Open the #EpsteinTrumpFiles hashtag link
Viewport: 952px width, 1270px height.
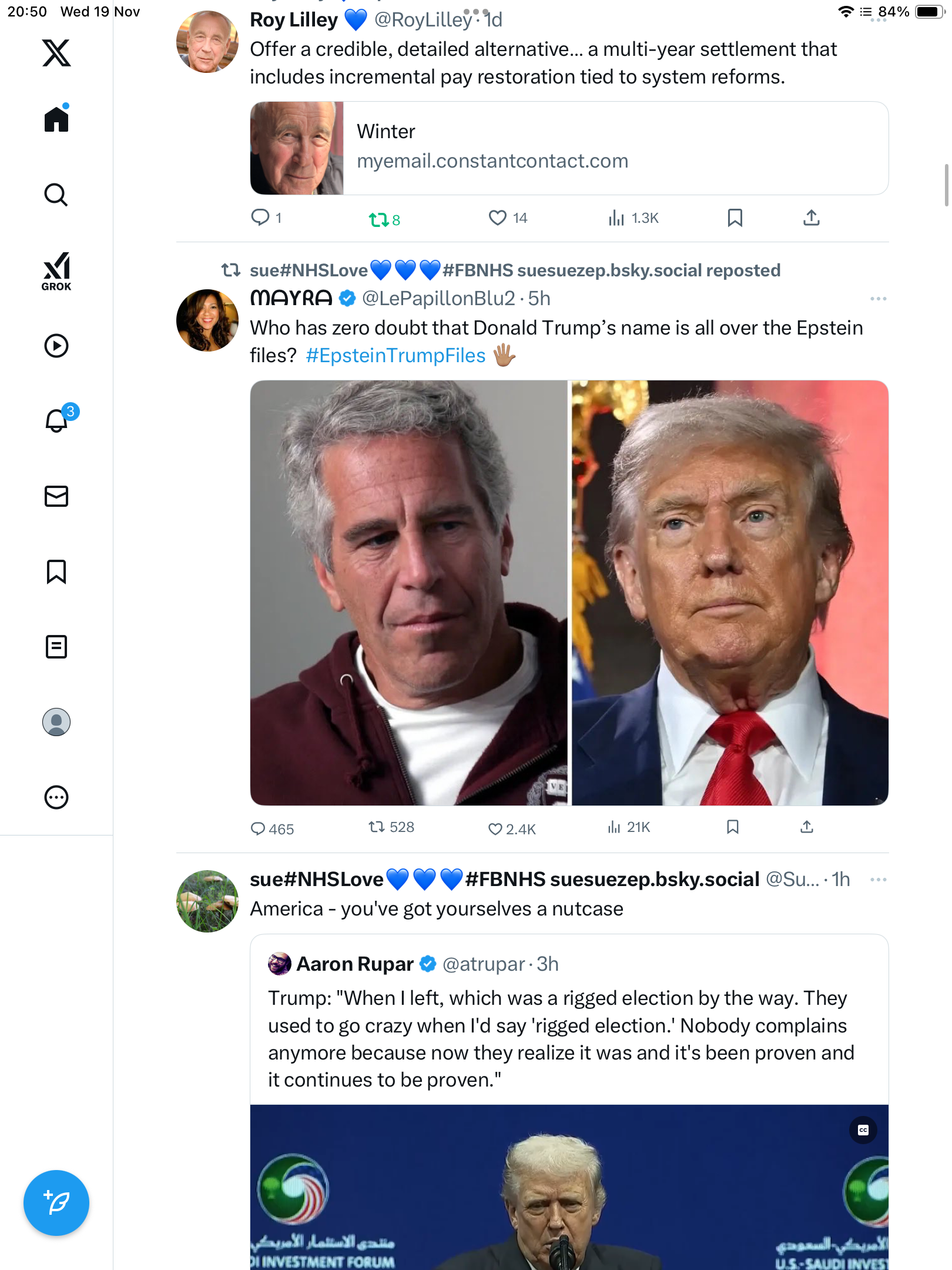395,356
